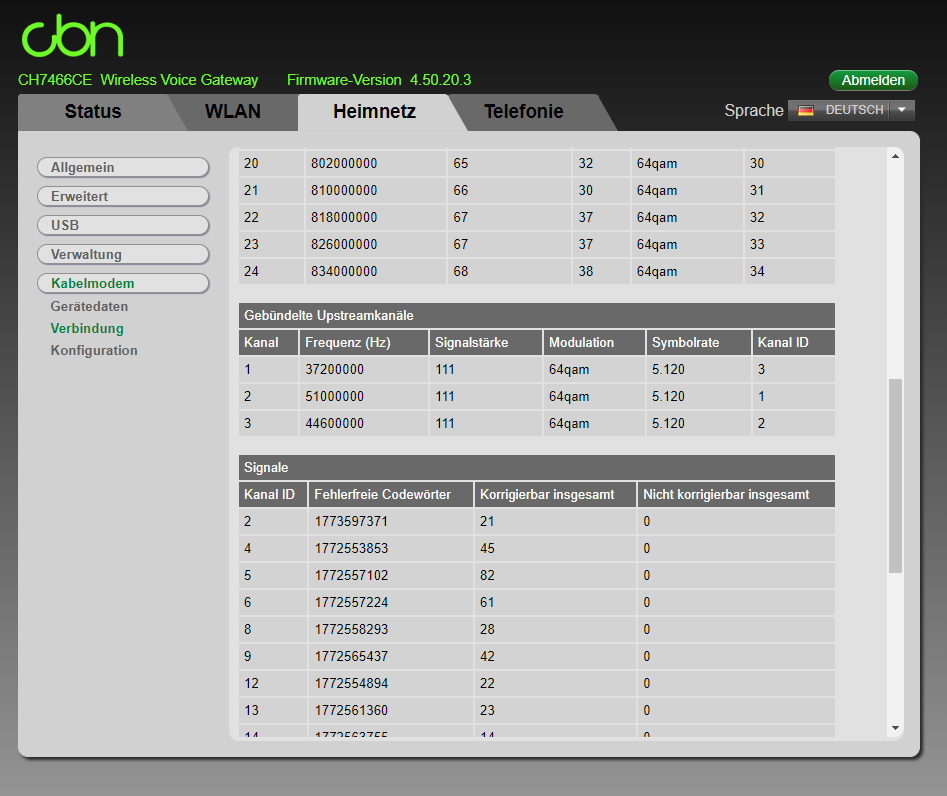Open the Verwaltung section
The width and height of the screenshot is (947, 796).
(x=123, y=254)
